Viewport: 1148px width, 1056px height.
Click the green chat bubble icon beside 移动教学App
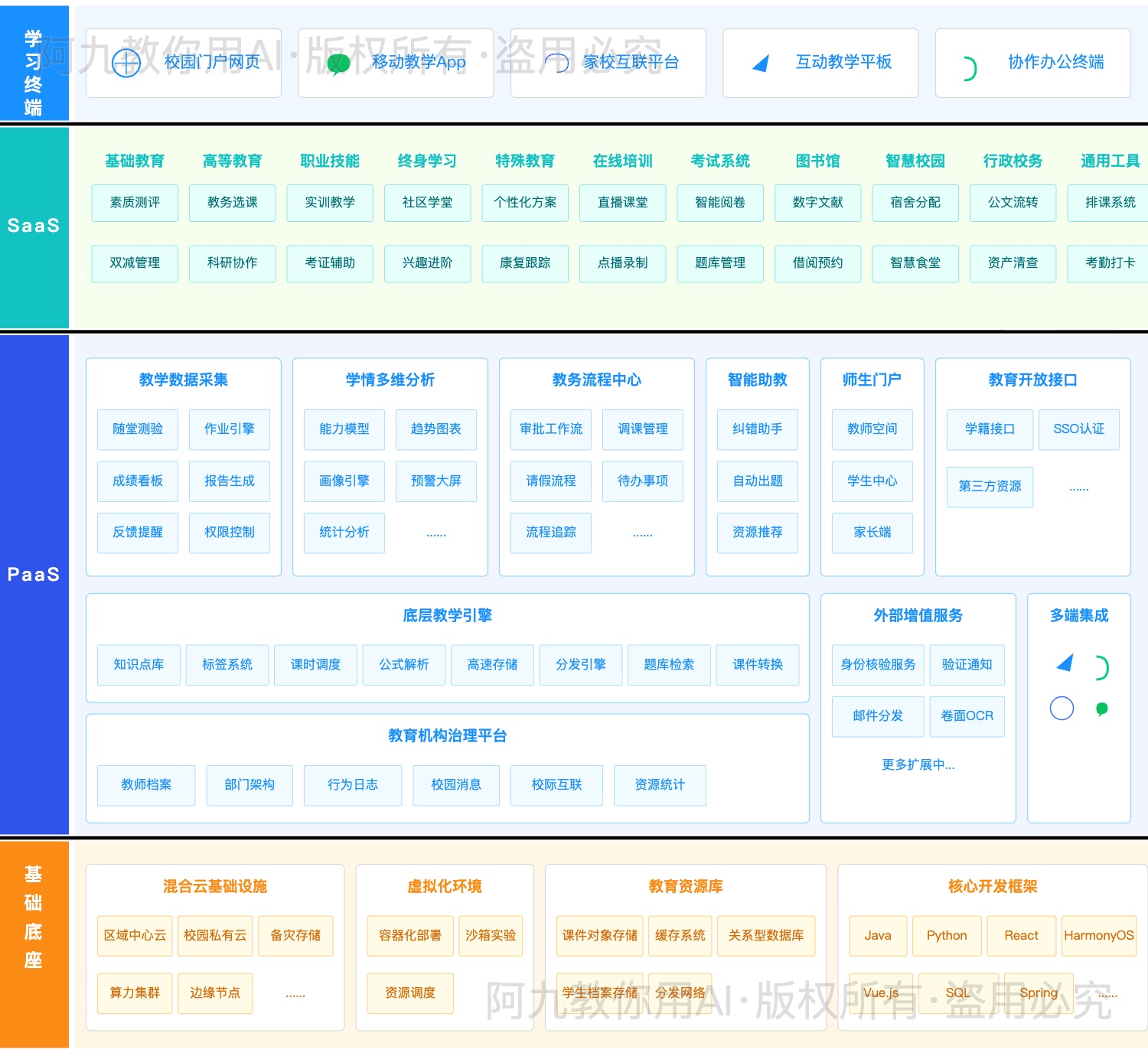coord(338,64)
